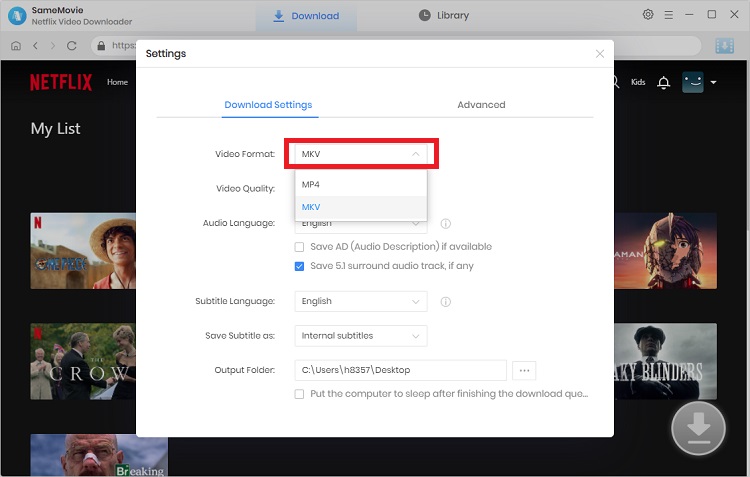Click the padlock icon in the address bar
This screenshot has width=750, height=477.
point(101,45)
